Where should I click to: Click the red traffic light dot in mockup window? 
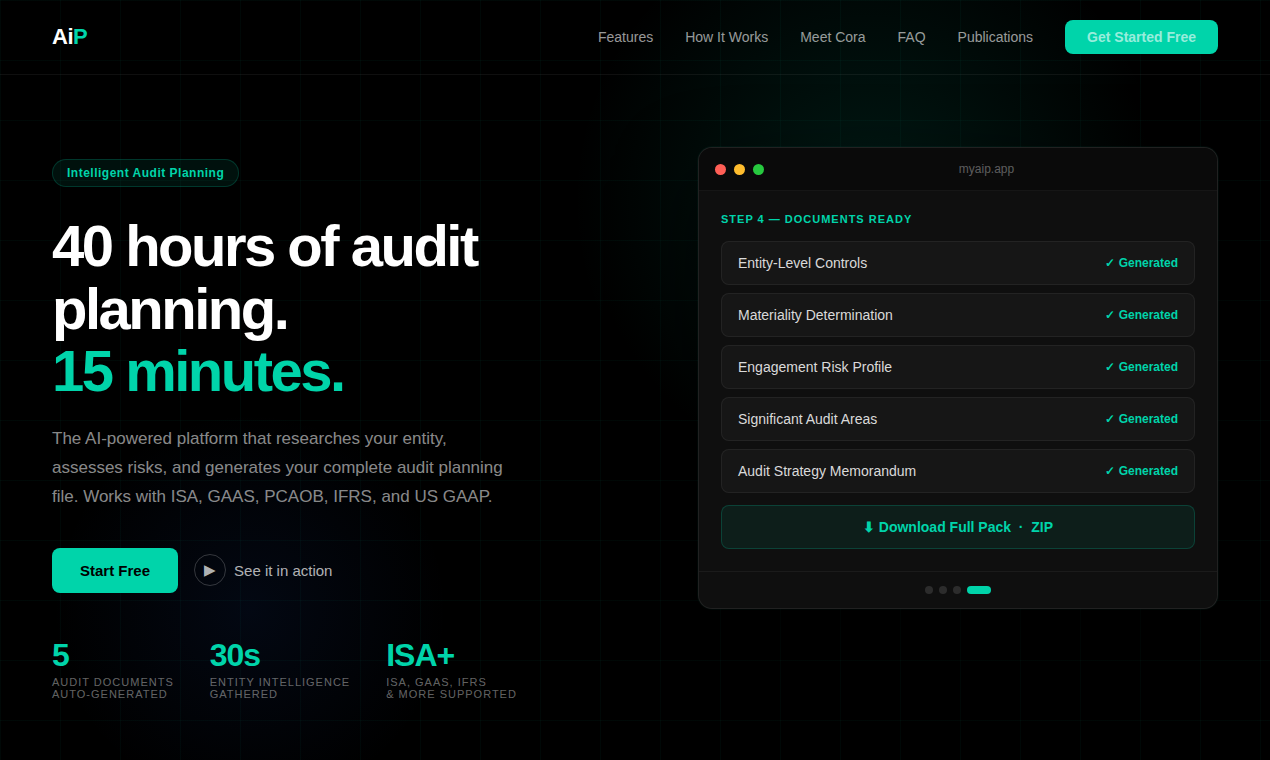tap(720, 169)
